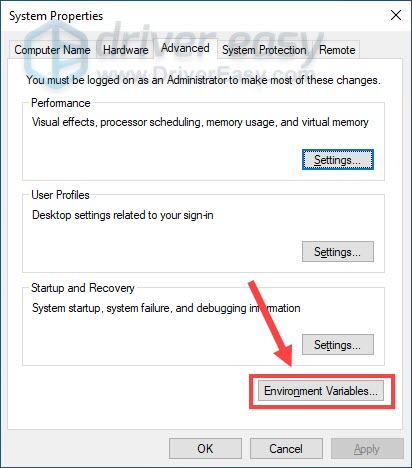Click the User Profiles group label

click(x=60, y=195)
